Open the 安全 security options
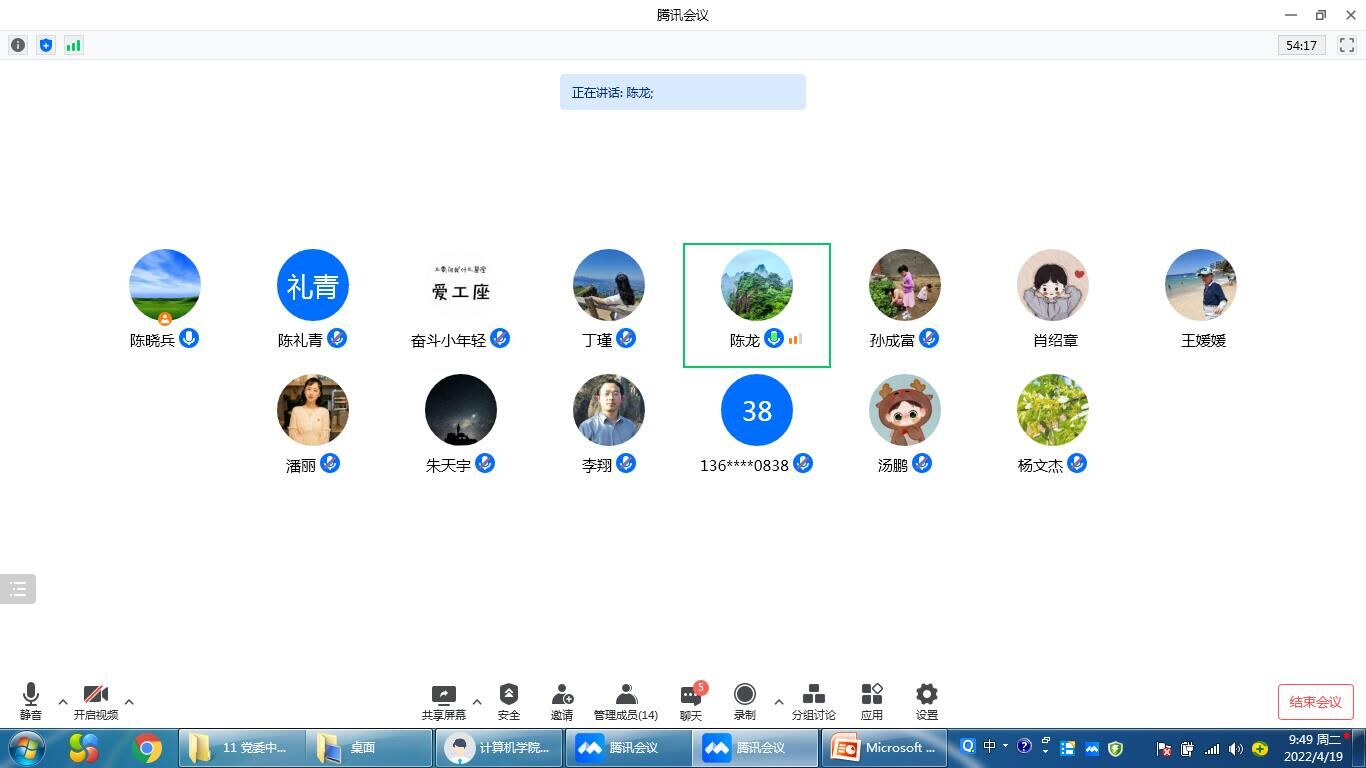1366x768 pixels. pos(509,701)
